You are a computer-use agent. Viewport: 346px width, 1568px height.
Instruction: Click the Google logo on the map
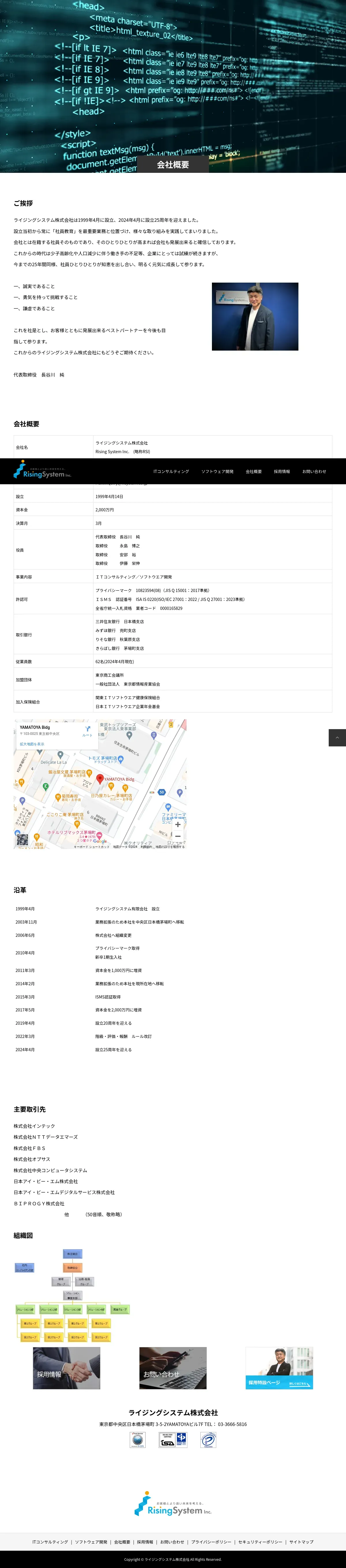click(100, 841)
